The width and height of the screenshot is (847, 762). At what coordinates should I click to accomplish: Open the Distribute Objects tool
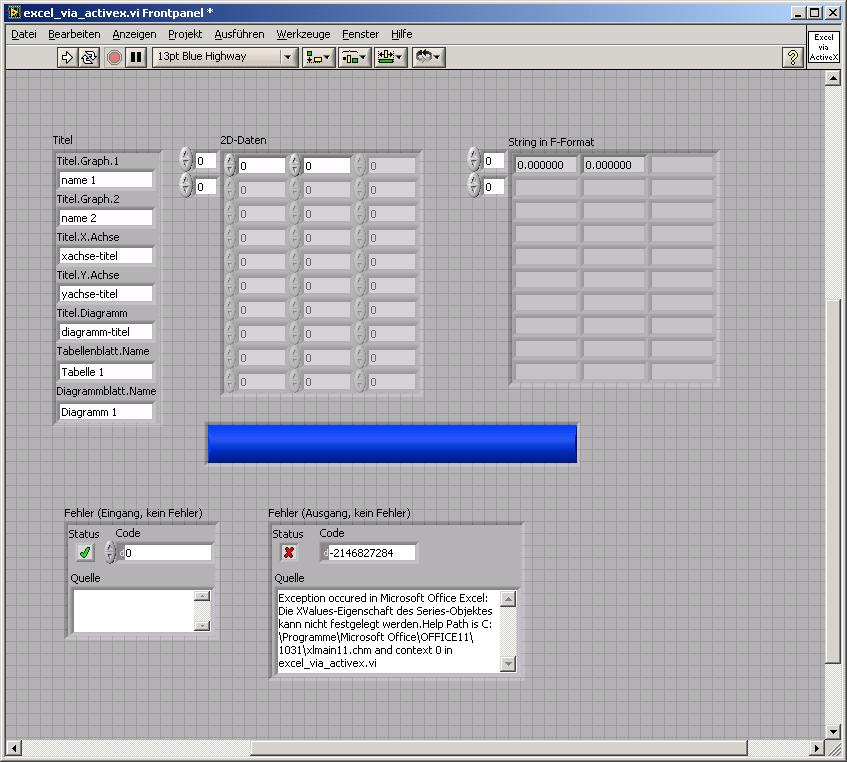click(x=354, y=57)
